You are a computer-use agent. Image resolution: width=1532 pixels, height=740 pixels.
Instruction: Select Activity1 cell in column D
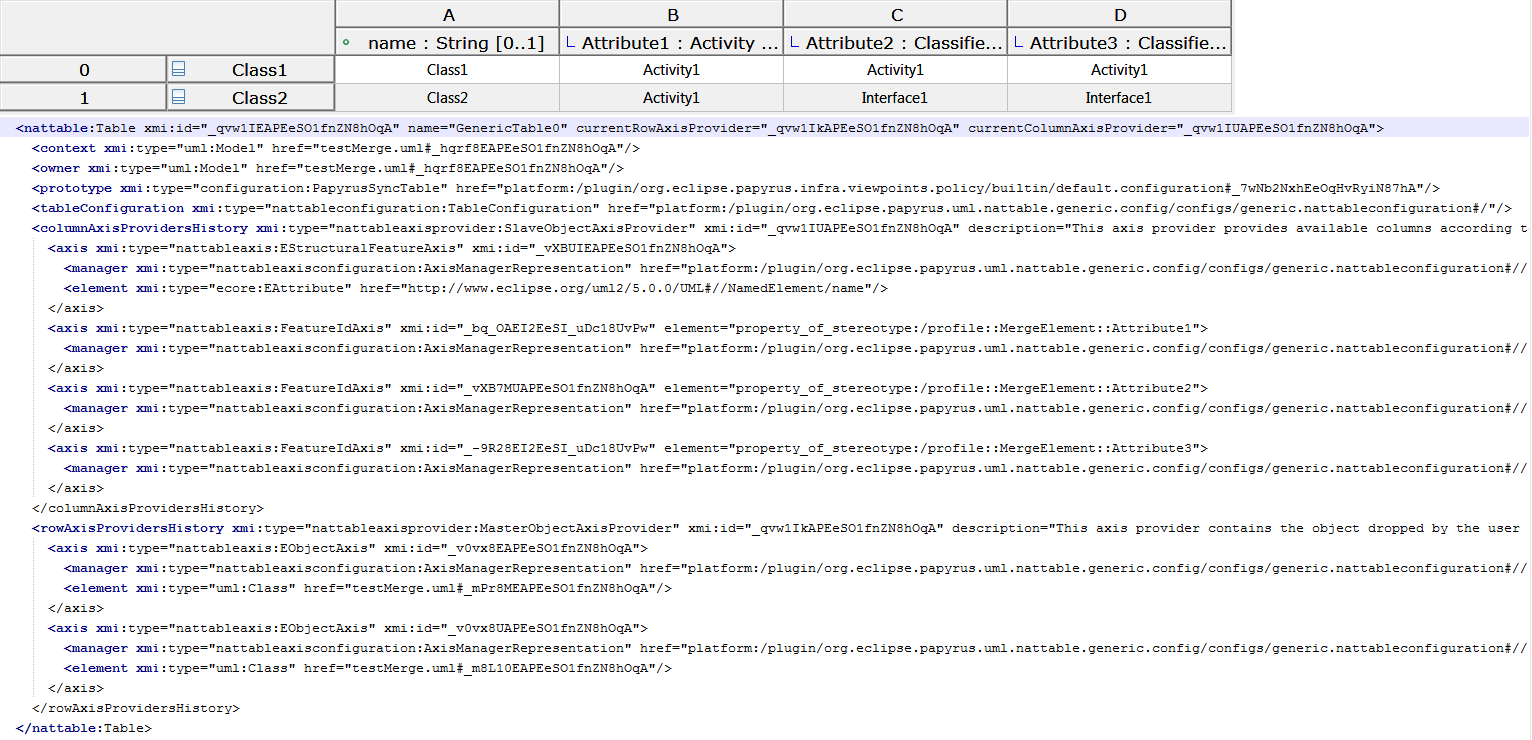(x=1119, y=69)
